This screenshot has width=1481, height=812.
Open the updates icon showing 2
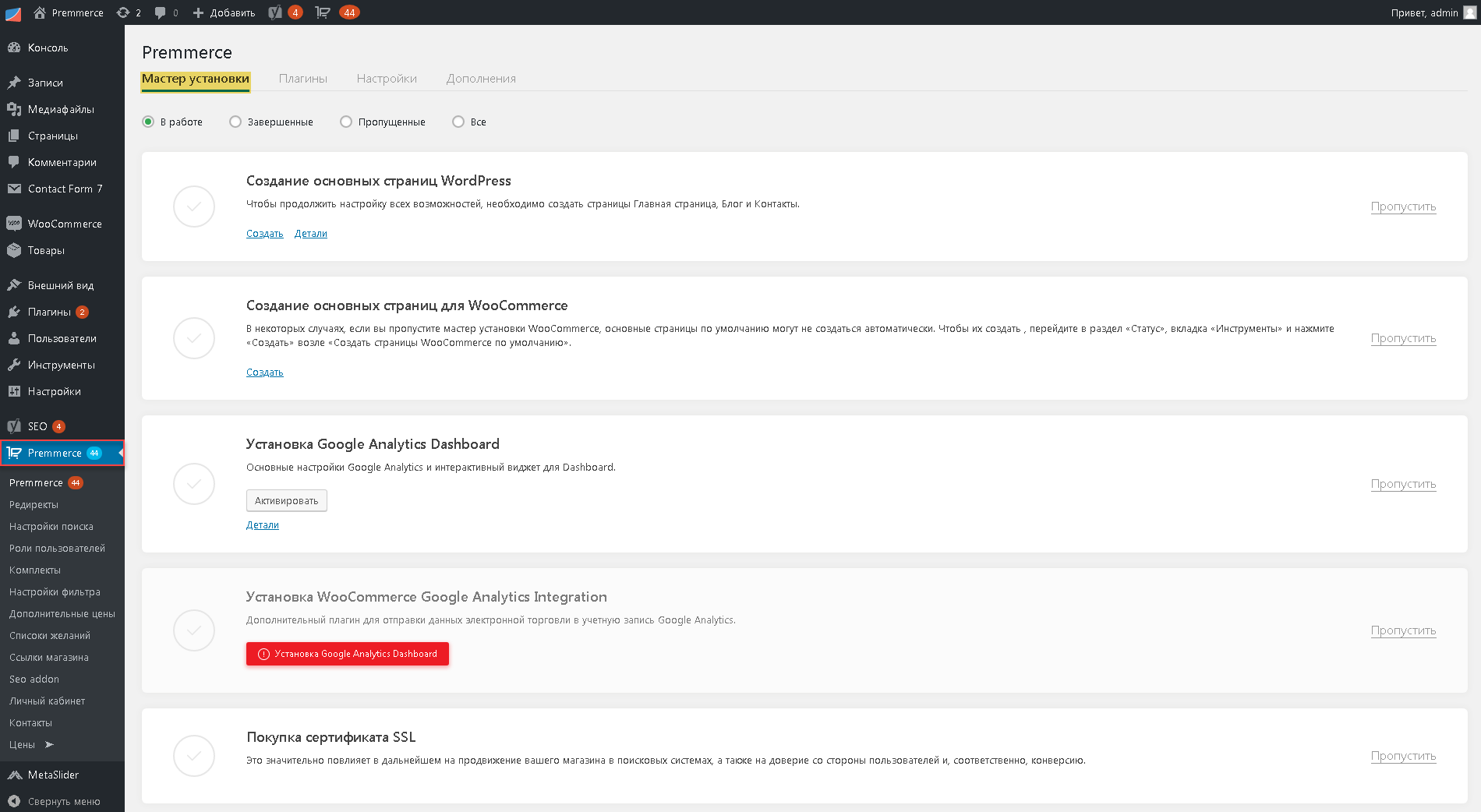(x=123, y=12)
